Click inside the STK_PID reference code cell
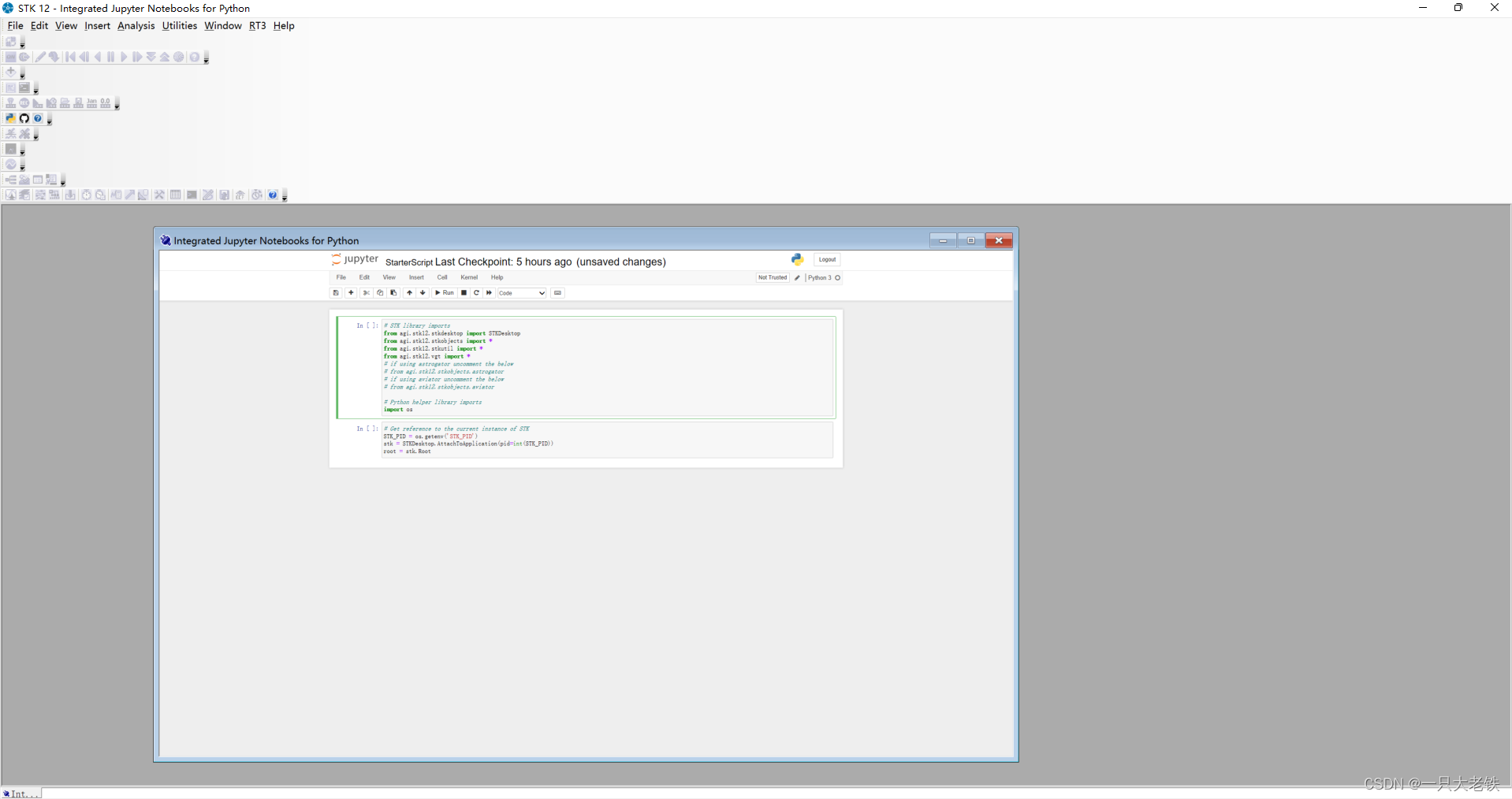Screen dimensions: 1512x799 (607, 440)
